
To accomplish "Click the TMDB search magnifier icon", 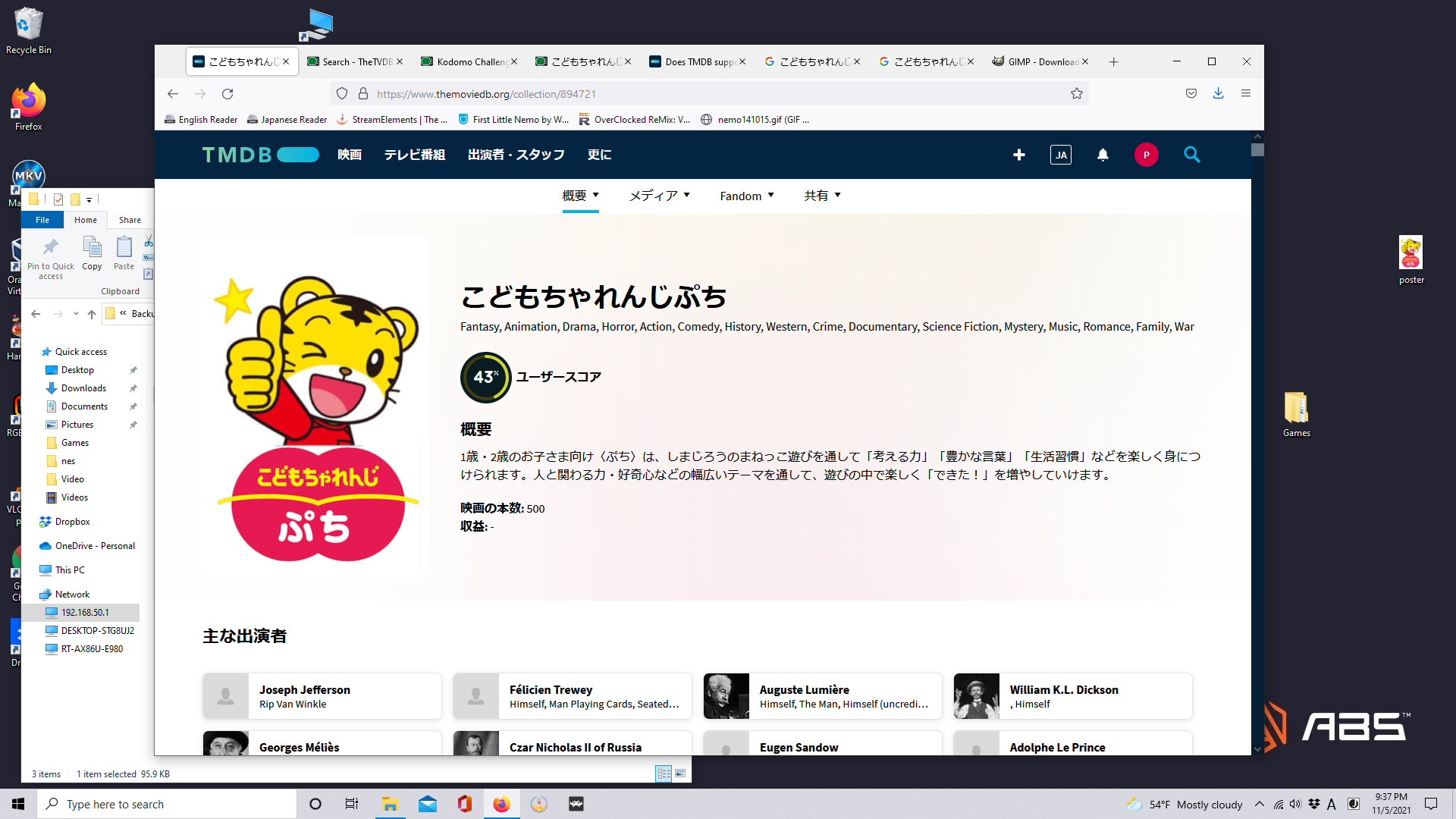I will (x=1191, y=155).
